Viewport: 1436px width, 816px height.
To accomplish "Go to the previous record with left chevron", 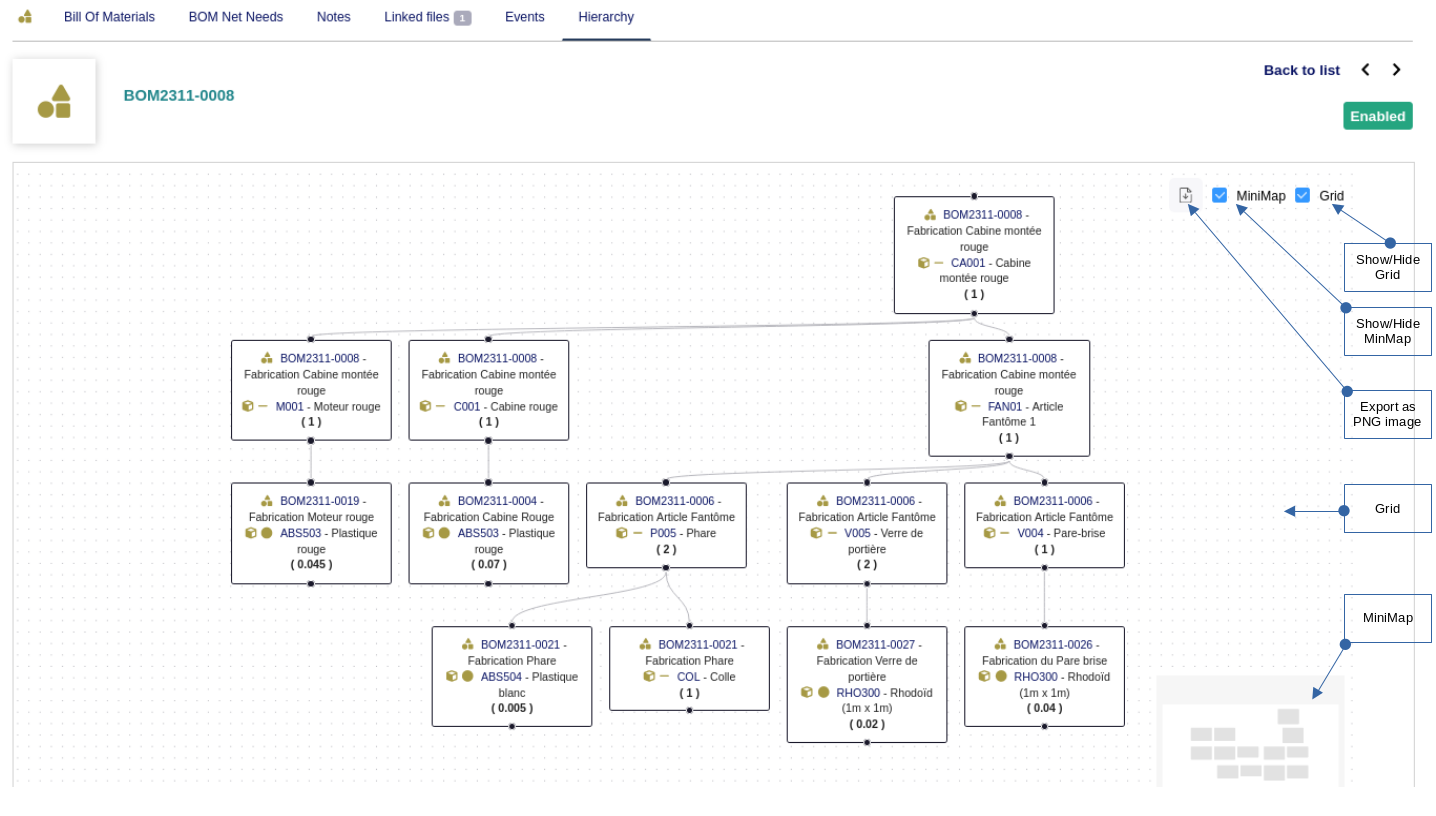I will 1364,70.
